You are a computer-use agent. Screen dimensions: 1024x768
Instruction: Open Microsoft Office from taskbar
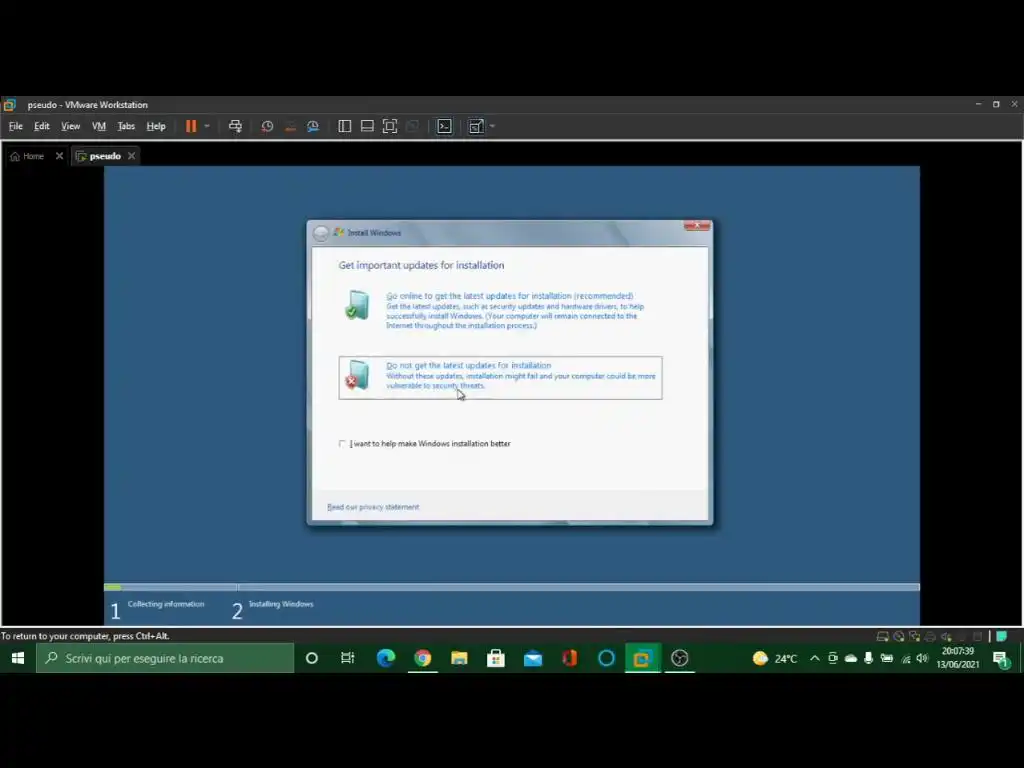click(x=569, y=658)
